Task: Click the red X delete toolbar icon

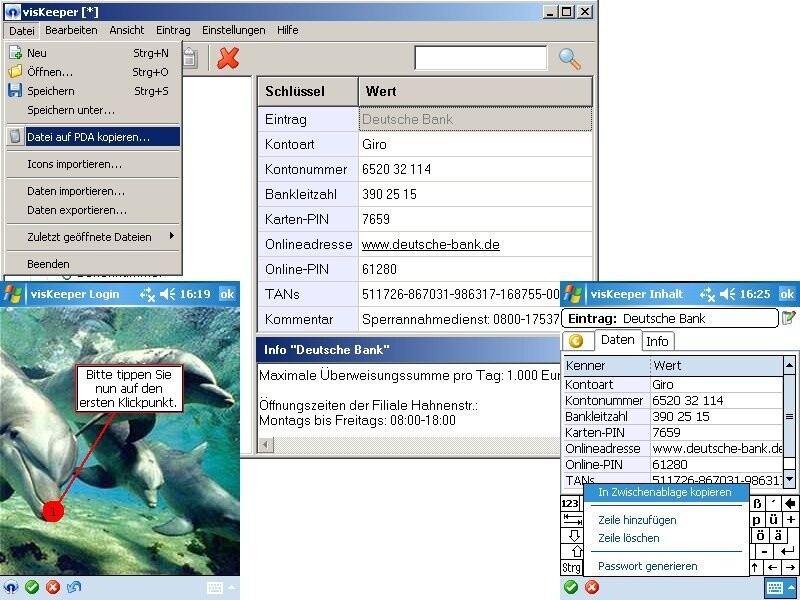Action: click(x=228, y=58)
